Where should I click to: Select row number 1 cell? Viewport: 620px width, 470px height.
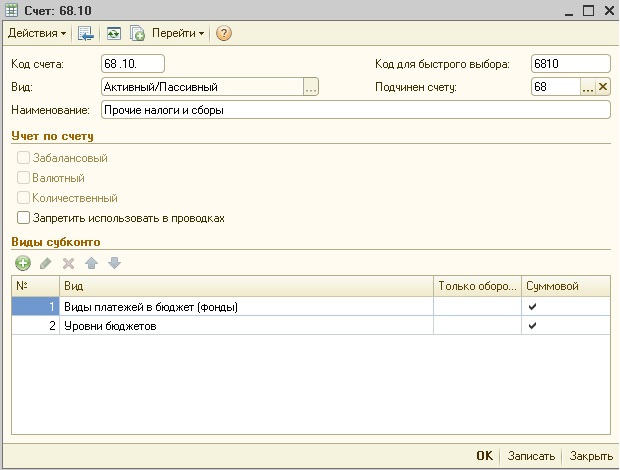(x=36, y=307)
